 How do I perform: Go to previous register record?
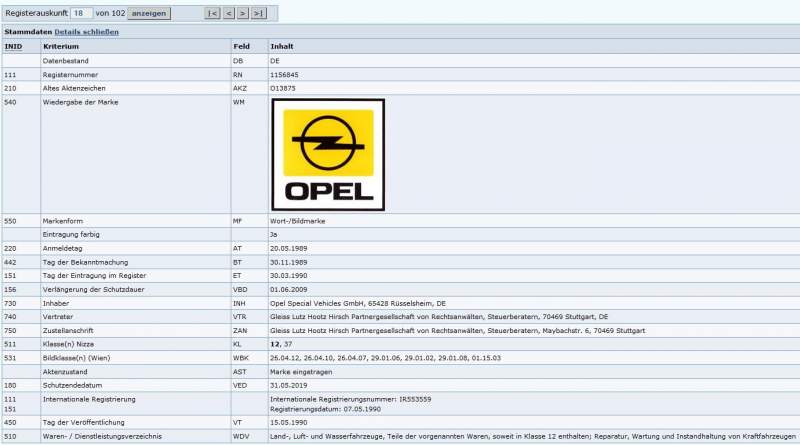[229, 13]
